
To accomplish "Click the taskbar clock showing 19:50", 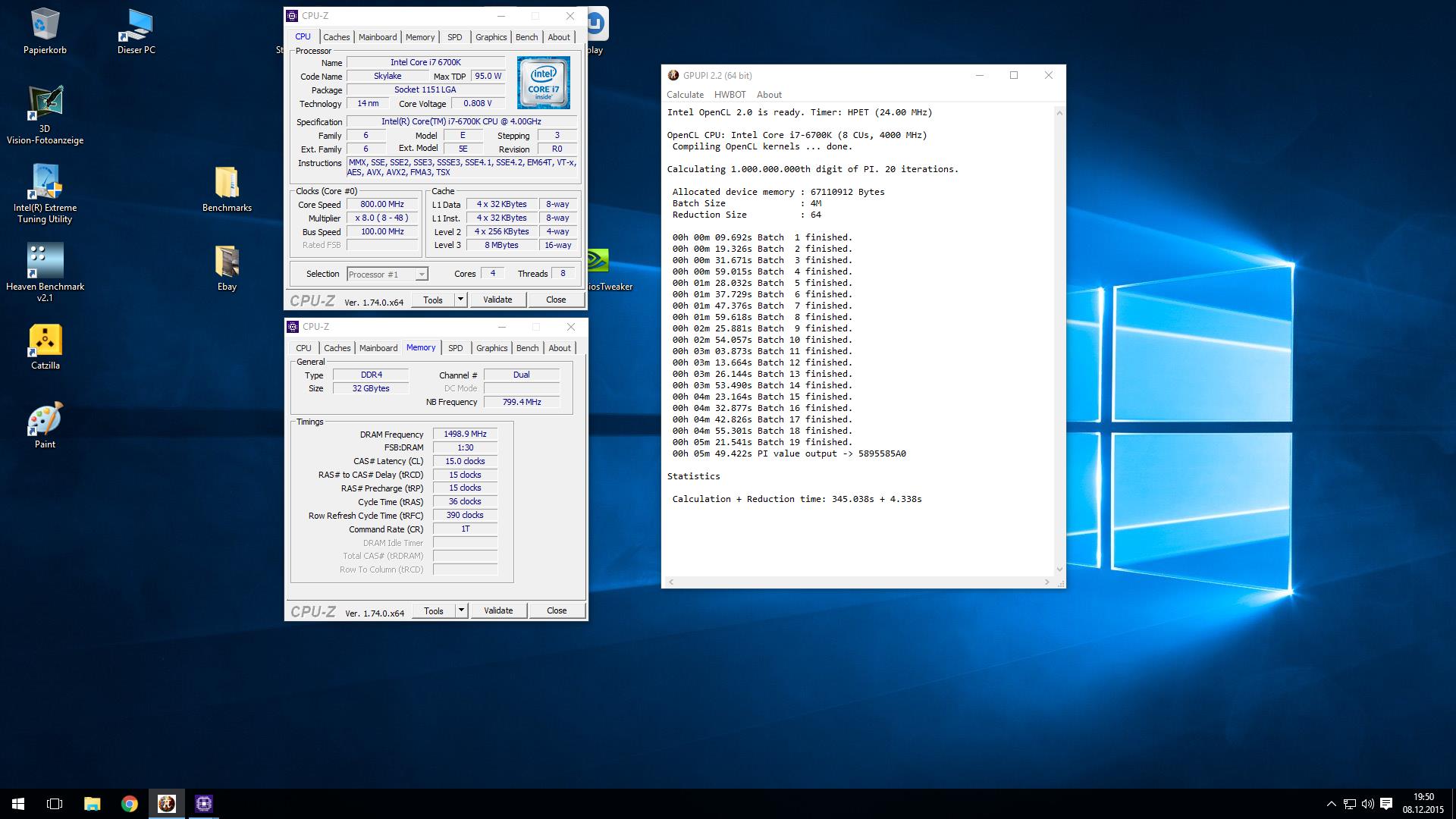I will (x=1423, y=804).
